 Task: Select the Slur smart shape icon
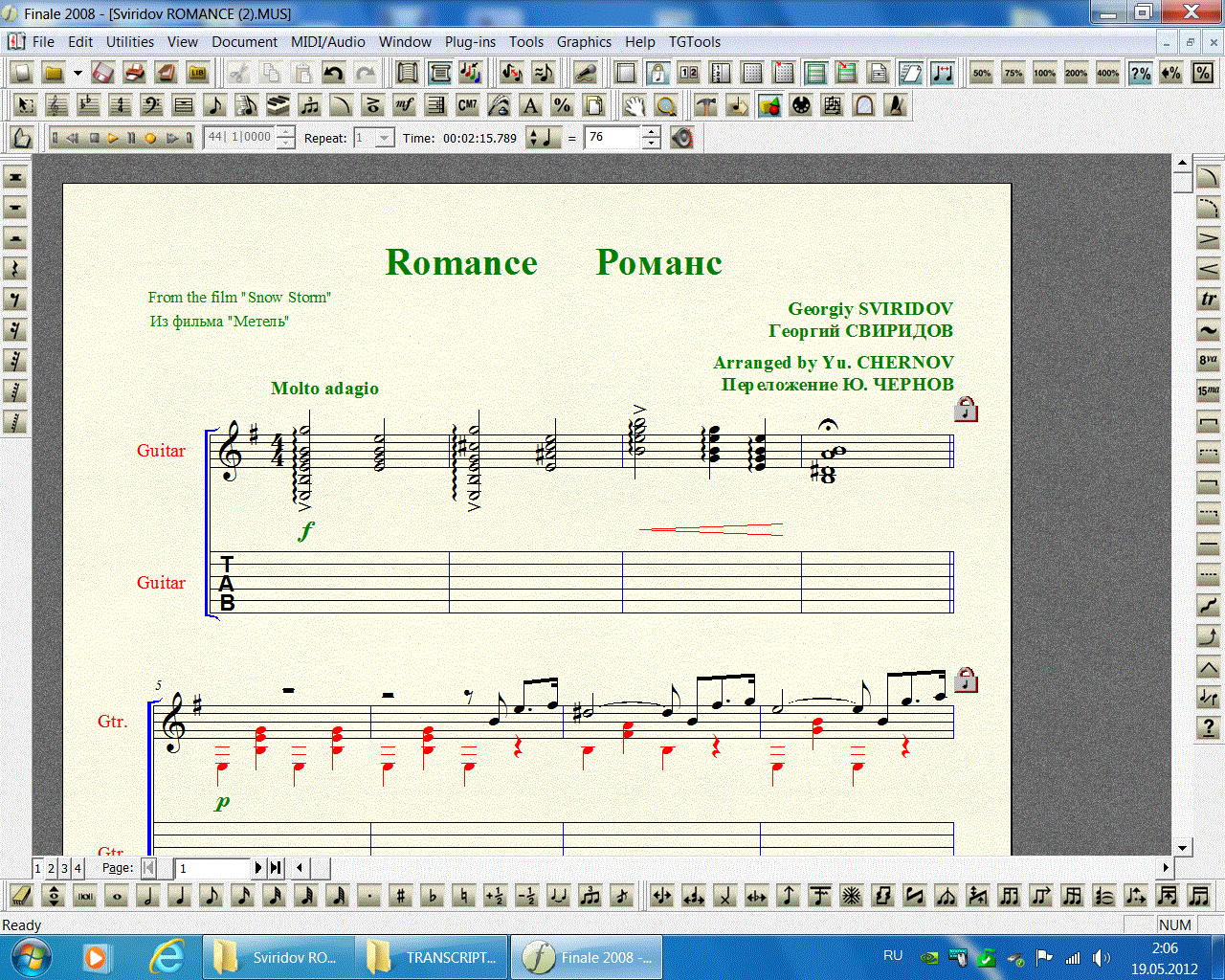[x=1209, y=177]
